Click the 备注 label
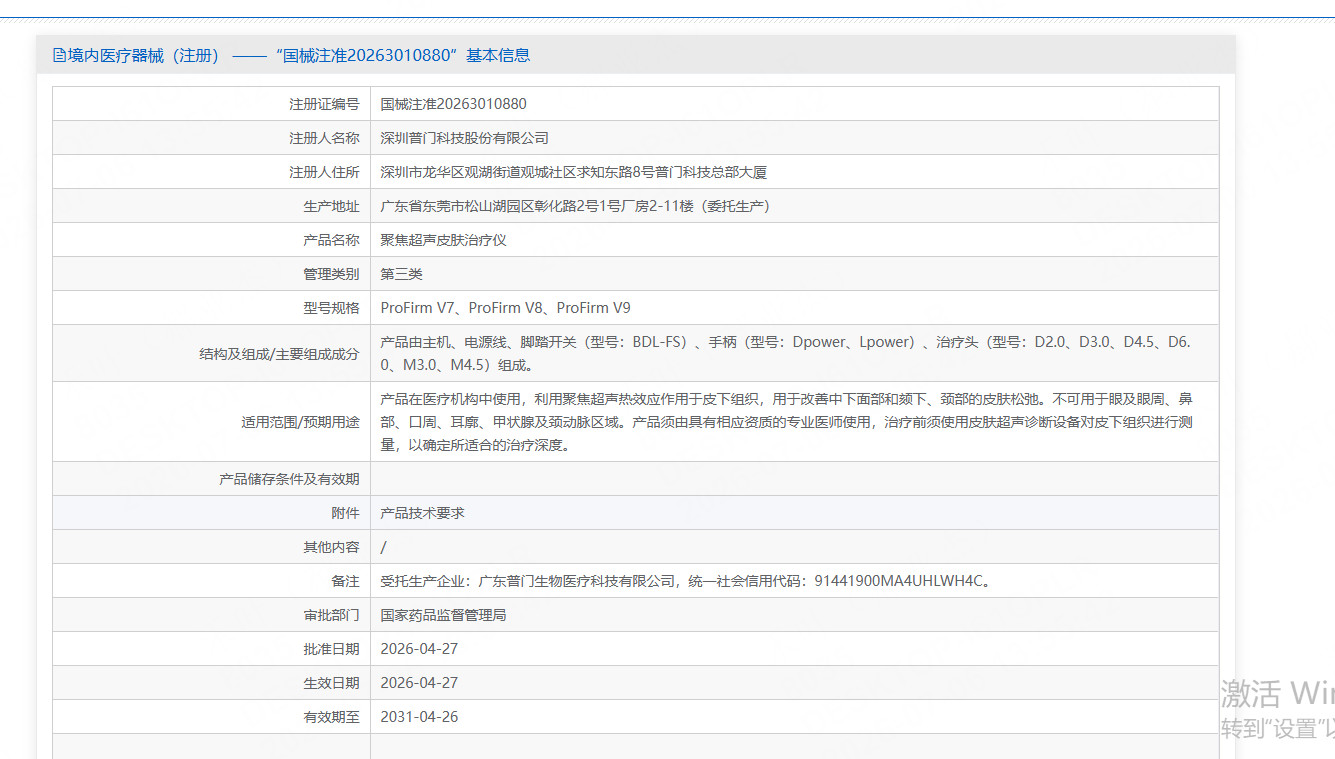This screenshot has width=1335, height=759. (345, 581)
